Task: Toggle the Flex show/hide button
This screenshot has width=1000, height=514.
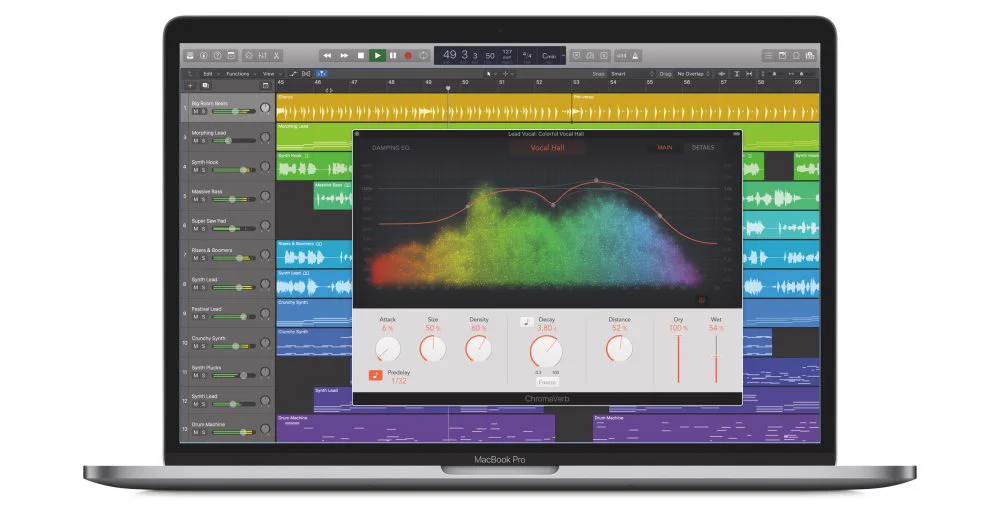Action: 306,74
